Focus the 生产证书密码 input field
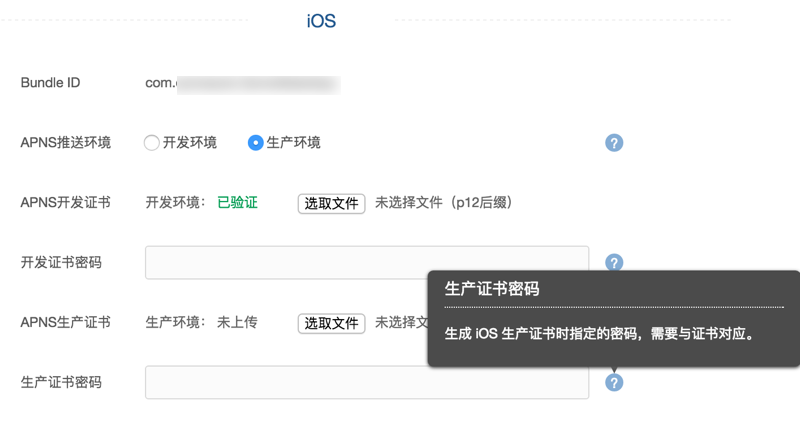 point(366,382)
